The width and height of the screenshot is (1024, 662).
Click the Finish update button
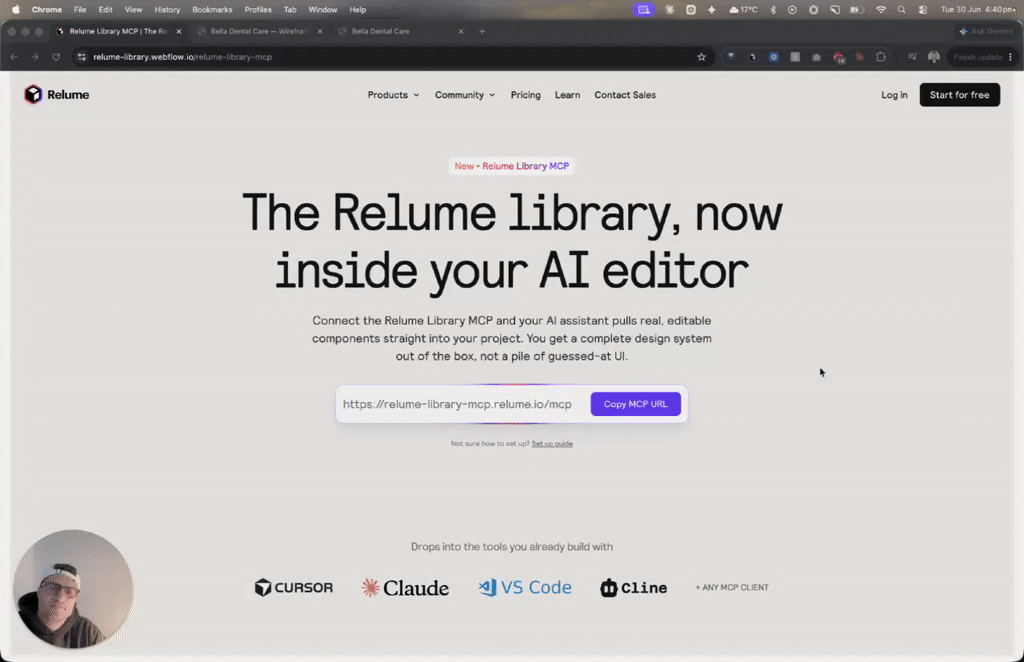tap(978, 57)
